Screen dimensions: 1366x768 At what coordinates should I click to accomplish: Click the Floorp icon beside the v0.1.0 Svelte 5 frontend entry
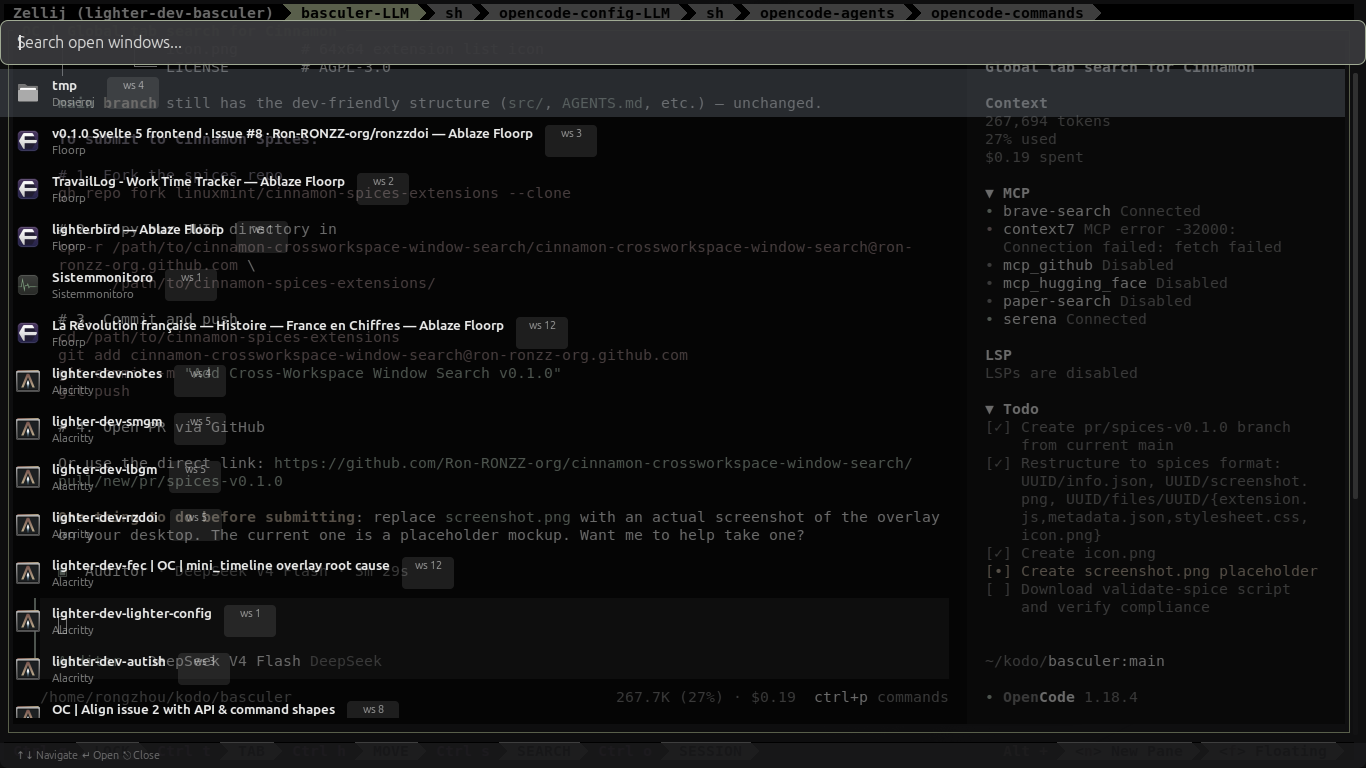28,141
